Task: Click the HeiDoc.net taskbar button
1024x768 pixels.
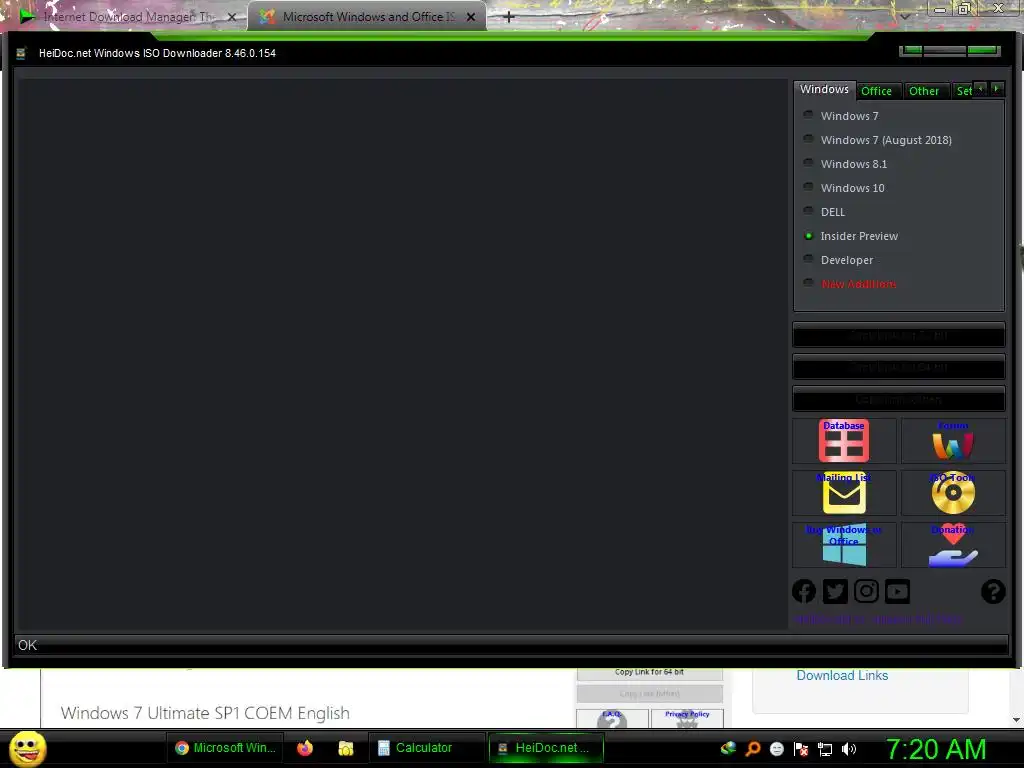Action: point(546,748)
